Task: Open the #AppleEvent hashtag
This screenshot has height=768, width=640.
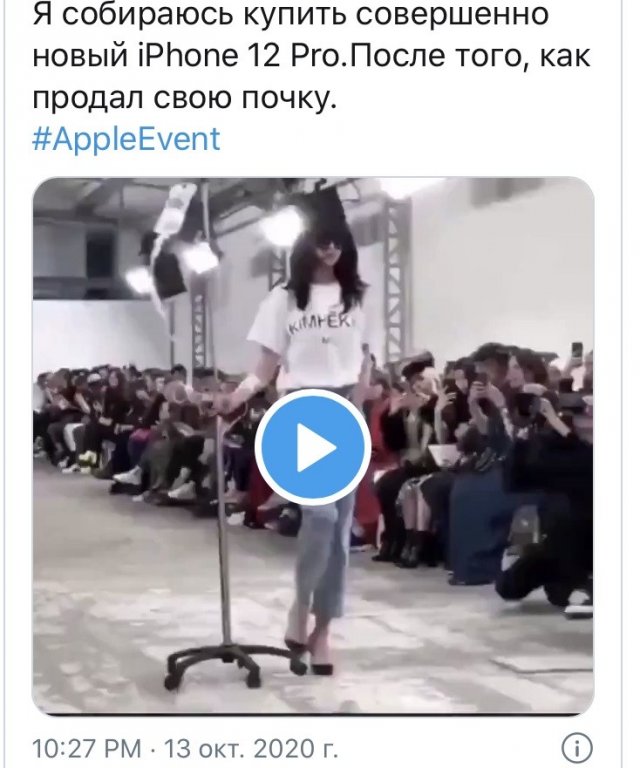Action: (x=126, y=139)
